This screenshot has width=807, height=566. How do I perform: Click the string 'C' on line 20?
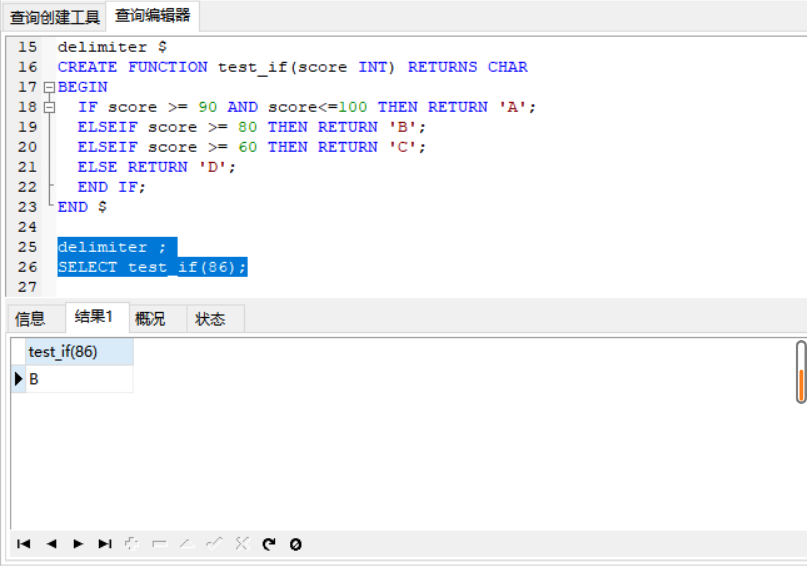point(402,147)
